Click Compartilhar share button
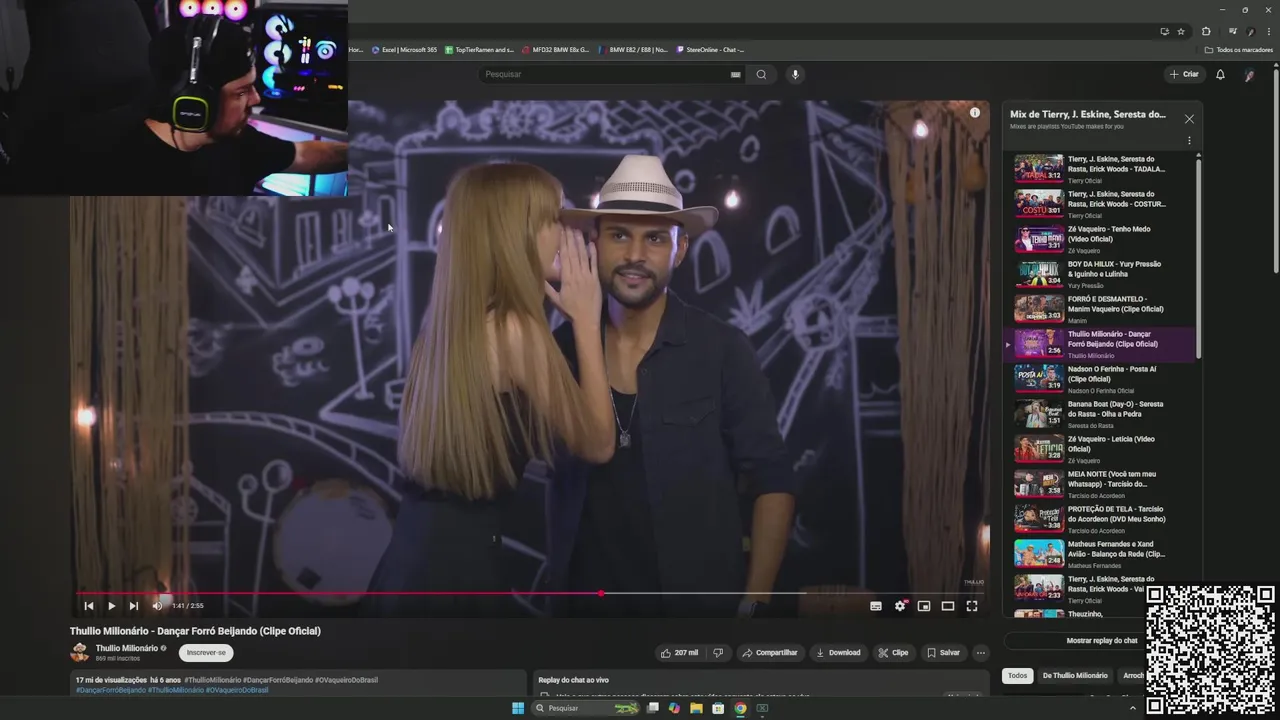This screenshot has height=720, width=1280. pos(769,653)
